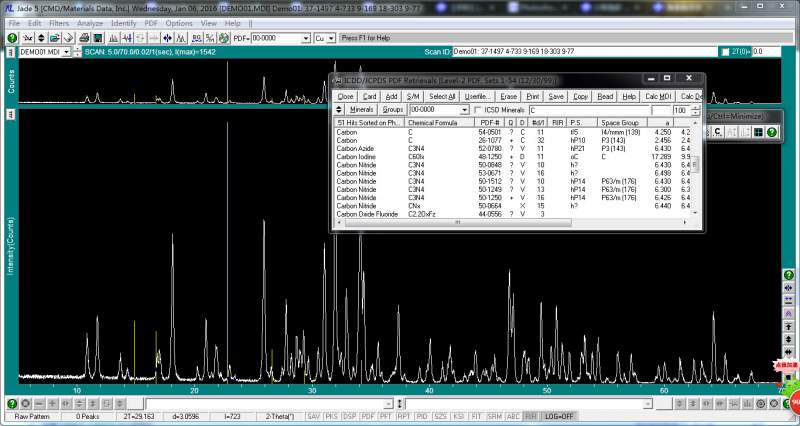This screenshot has height=426, width=800.
Task: Click the Select All button
Action: pos(443,96)
